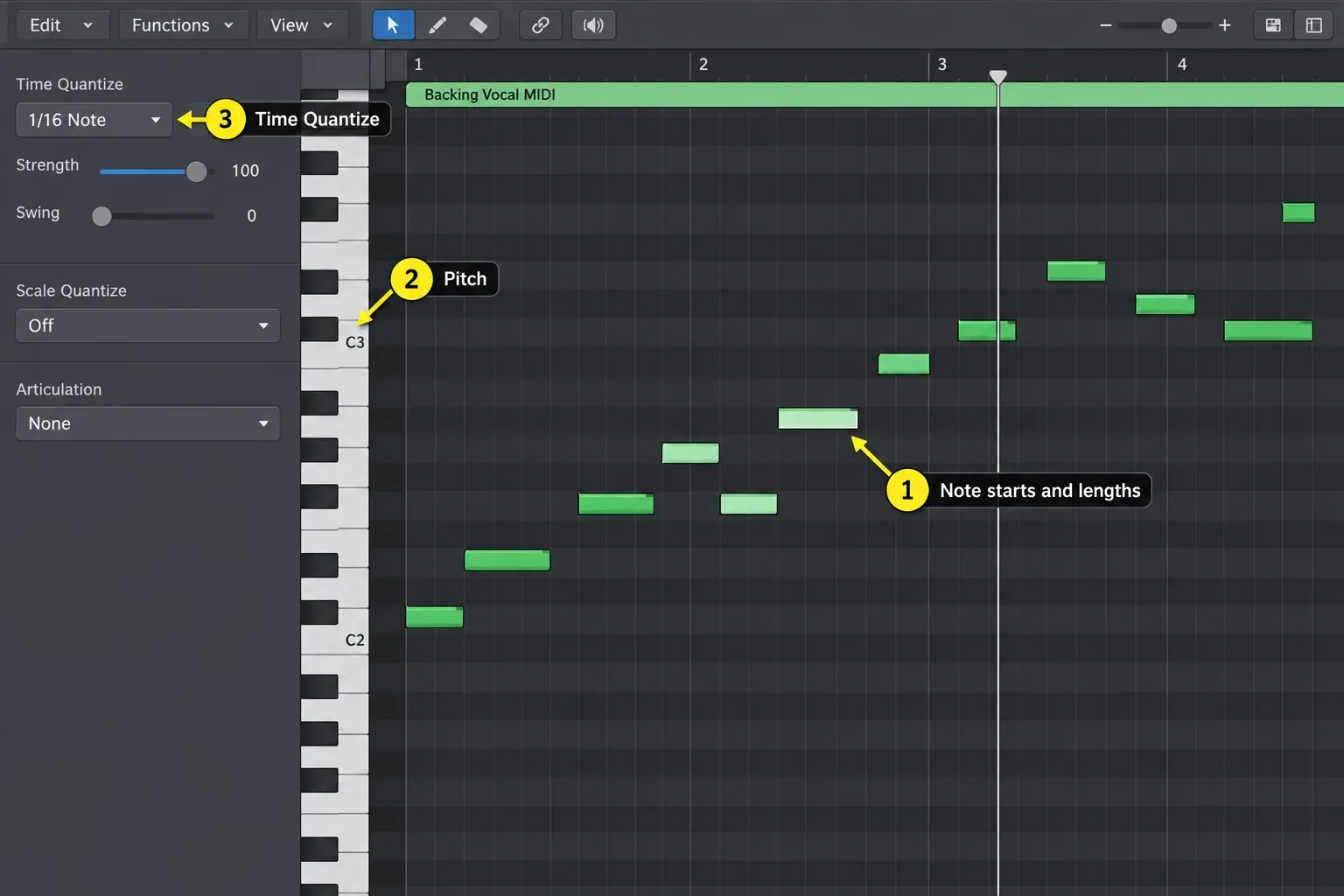Screen dimensions: 1344x896
Task: Click the Strength slider handle
Action: click(x=197, y=171)
